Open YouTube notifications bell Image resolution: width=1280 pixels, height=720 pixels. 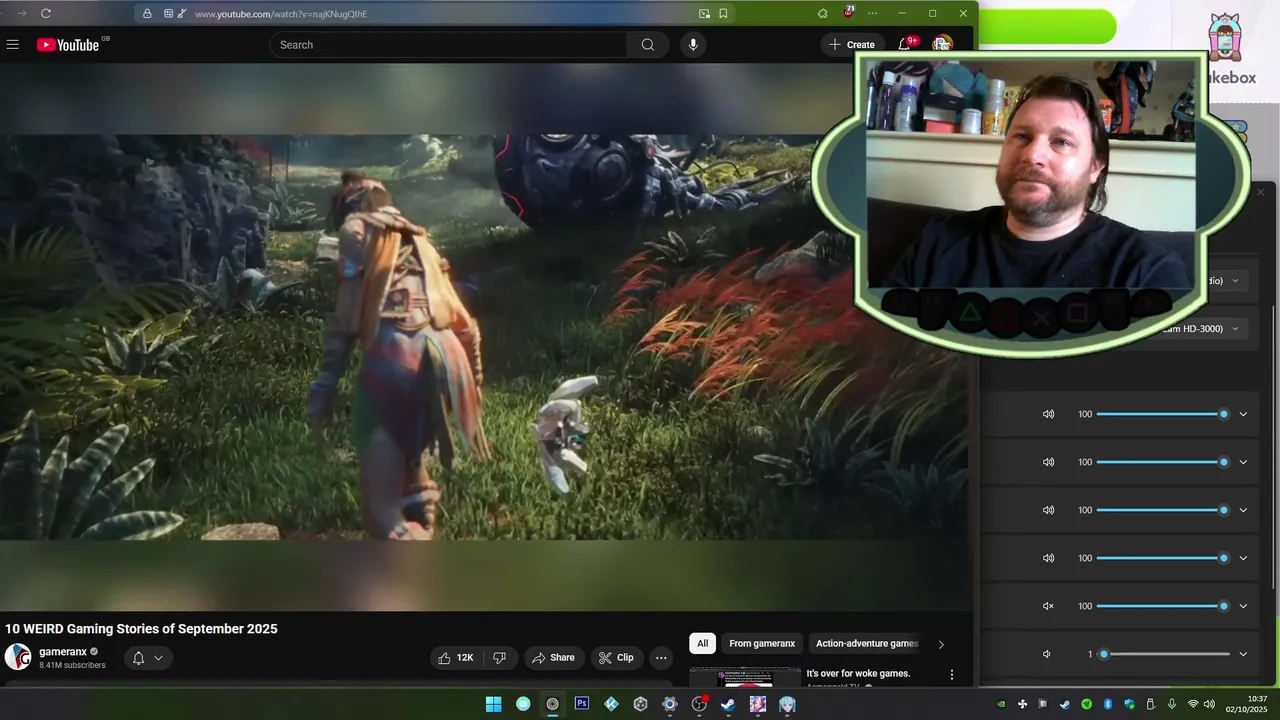pyautogui.click(x=905, y=44)
